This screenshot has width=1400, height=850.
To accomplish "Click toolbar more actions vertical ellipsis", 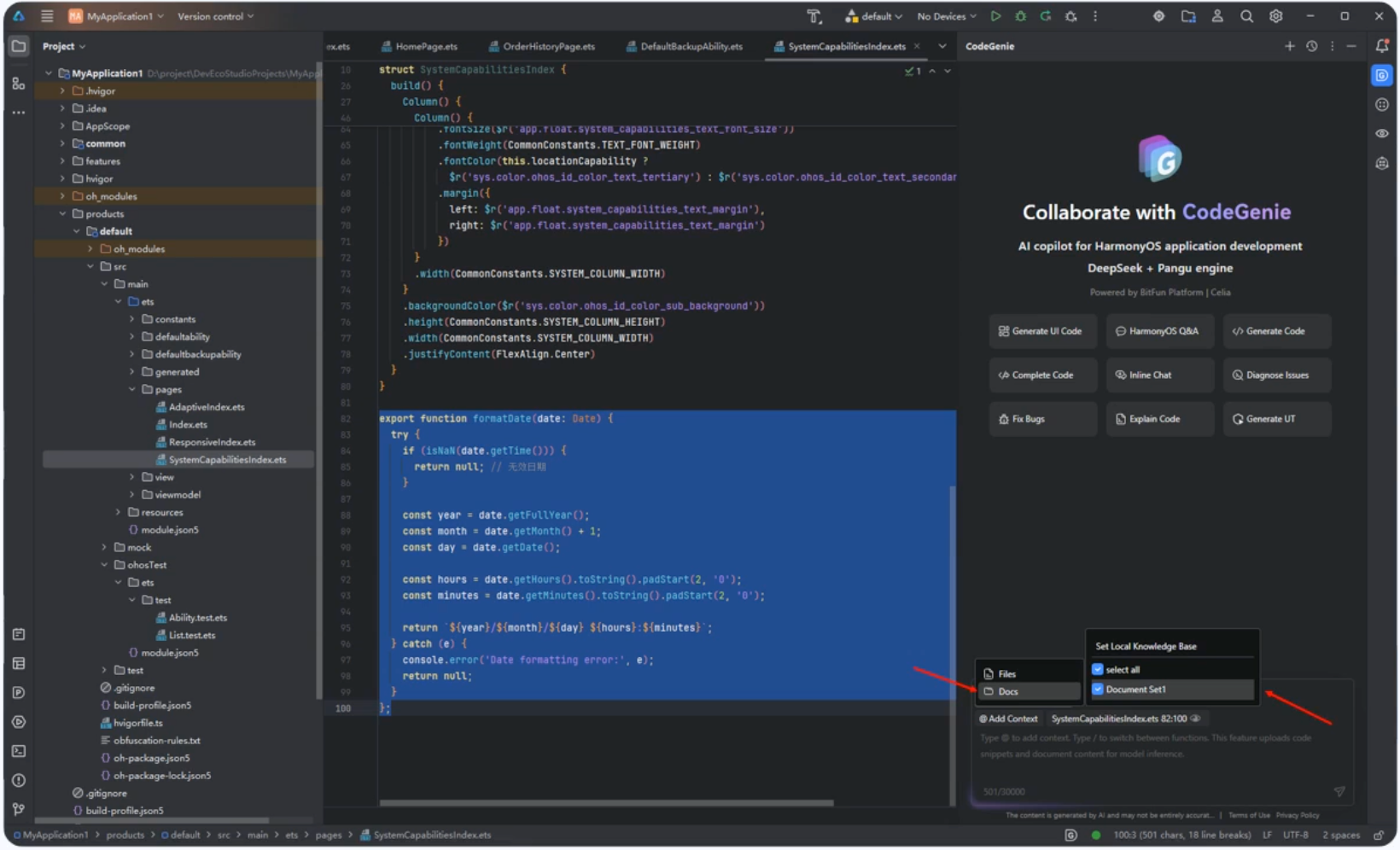I will [1095, 16].
